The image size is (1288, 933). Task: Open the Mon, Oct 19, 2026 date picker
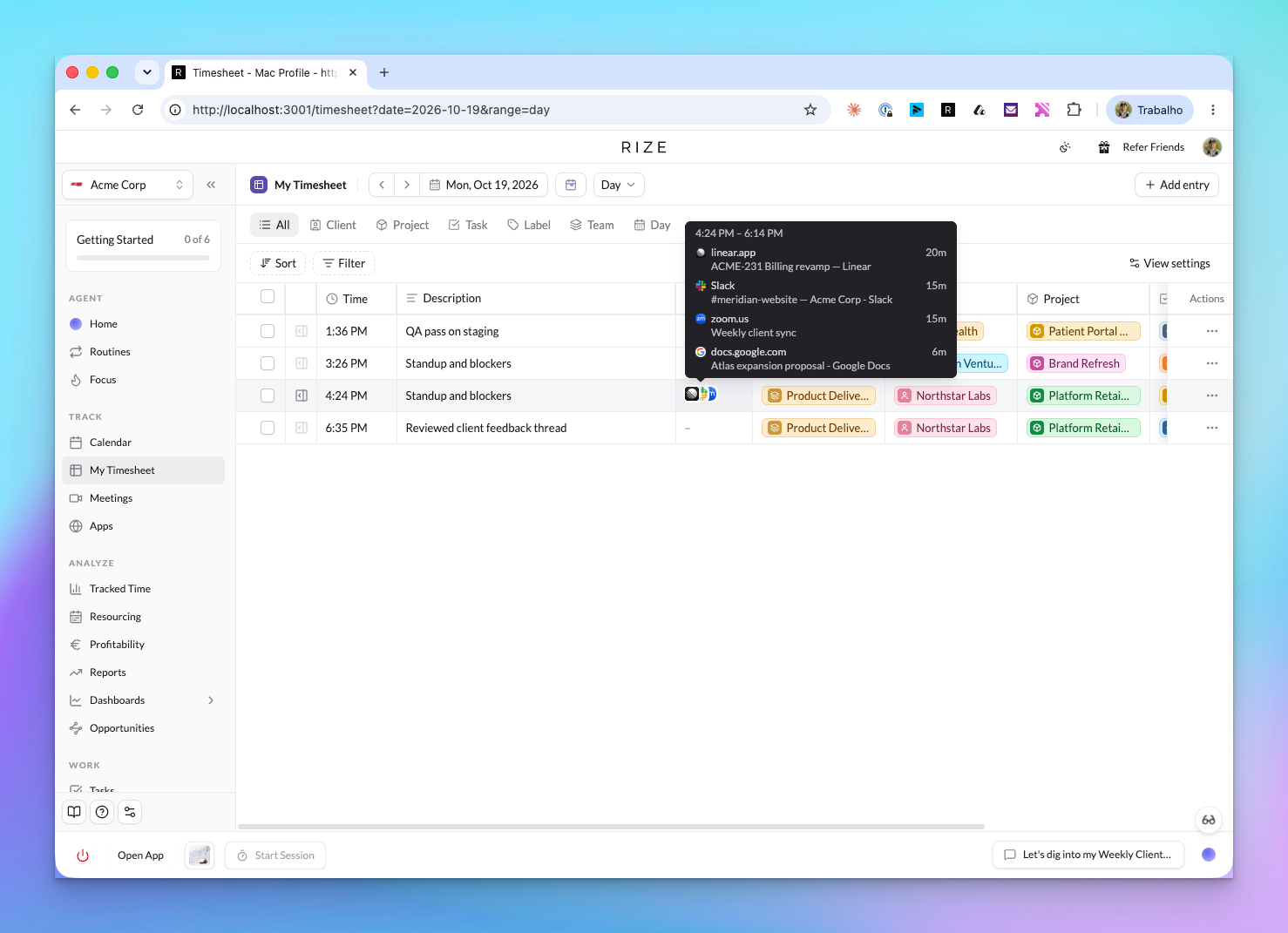(x=485, y=185)
